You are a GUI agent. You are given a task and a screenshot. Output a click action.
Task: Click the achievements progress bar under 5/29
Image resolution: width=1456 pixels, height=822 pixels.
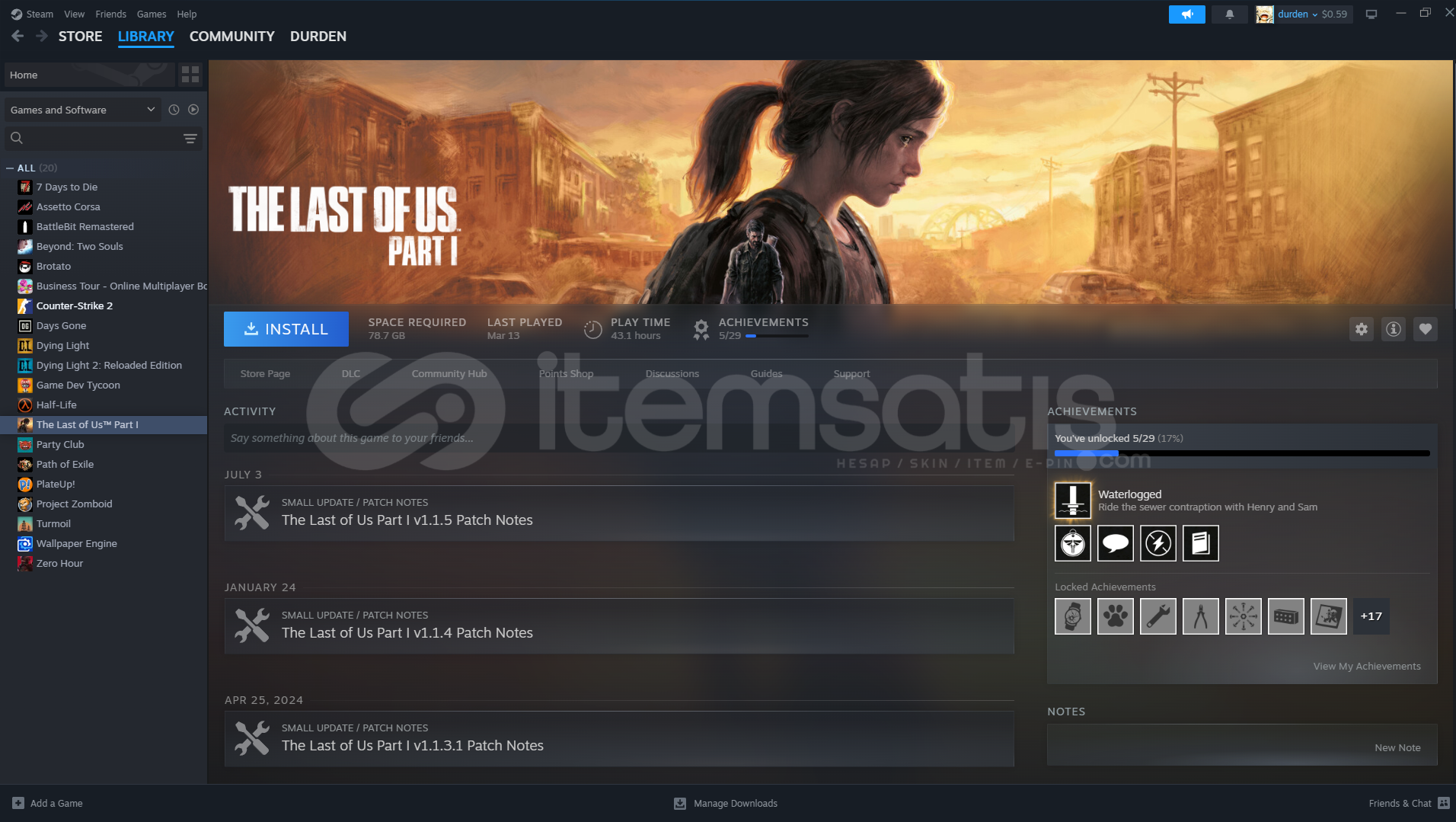coord(777,336)
